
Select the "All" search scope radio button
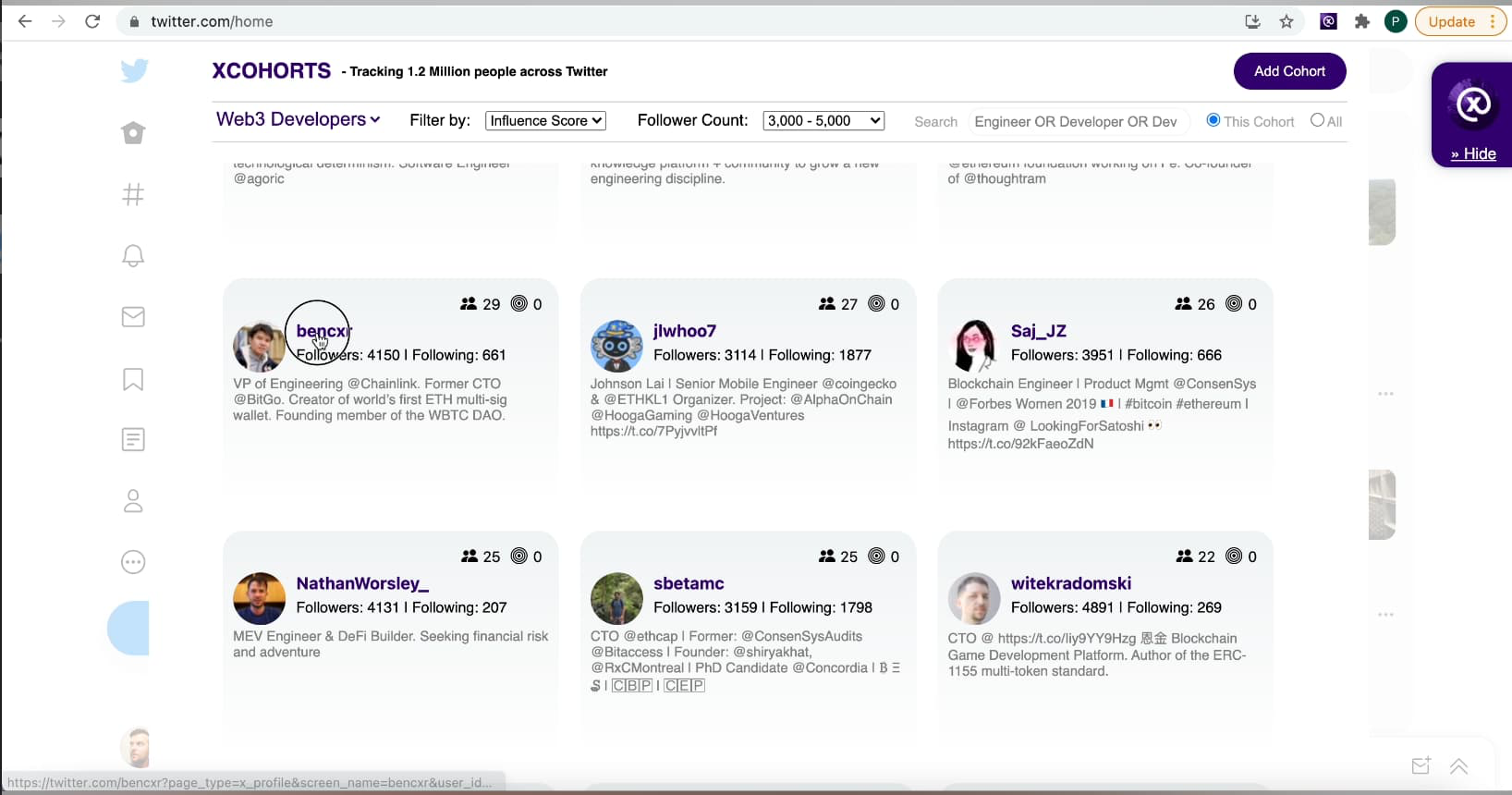1317,120
